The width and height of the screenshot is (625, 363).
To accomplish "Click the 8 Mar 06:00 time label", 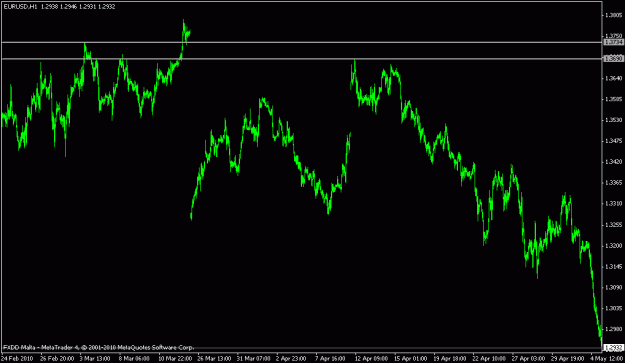I will [x=134, y=358].
